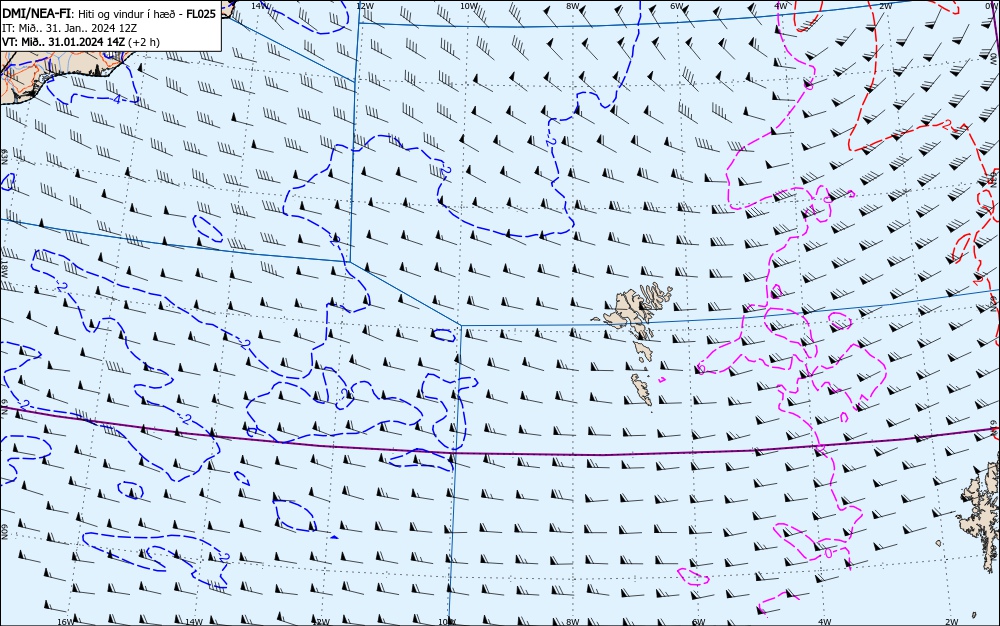The width and height of the screenshot is (1000, 626).
Task: Click the 63N latitude label on left edge
Action: point(4,157)
